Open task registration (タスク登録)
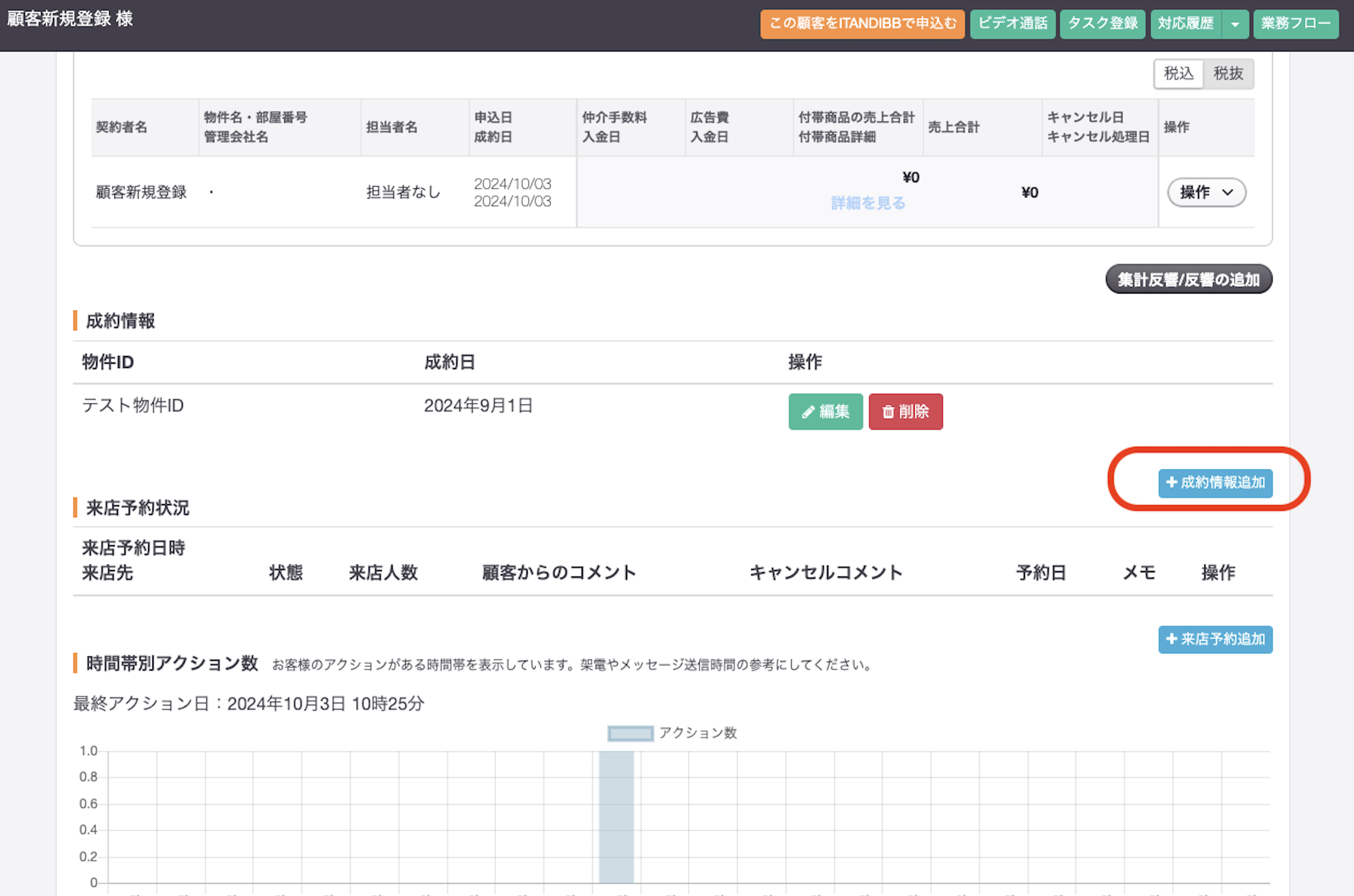 pyautogui.click(x=1102, y=23)
